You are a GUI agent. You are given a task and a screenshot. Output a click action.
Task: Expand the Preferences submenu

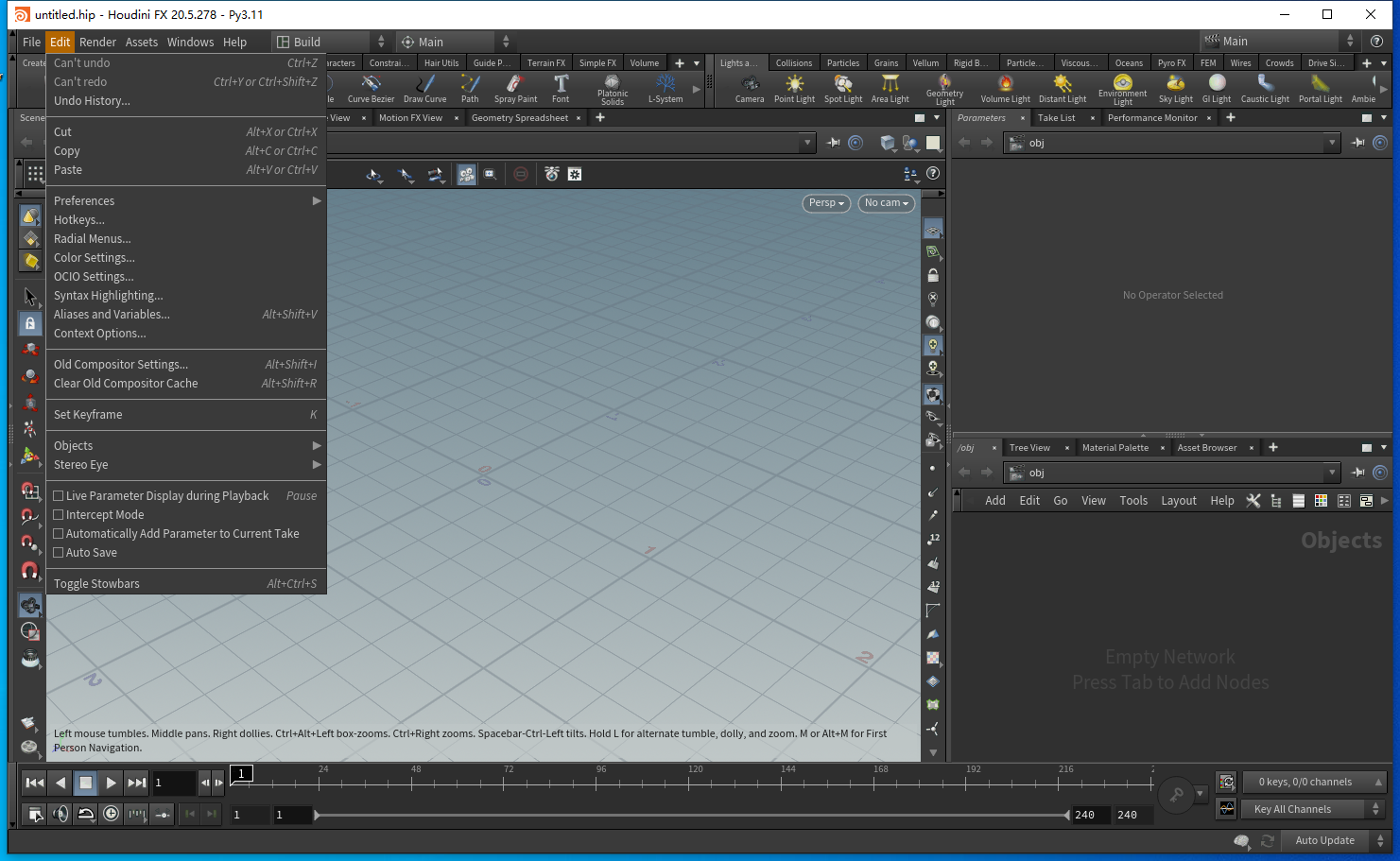click(186, 200)
